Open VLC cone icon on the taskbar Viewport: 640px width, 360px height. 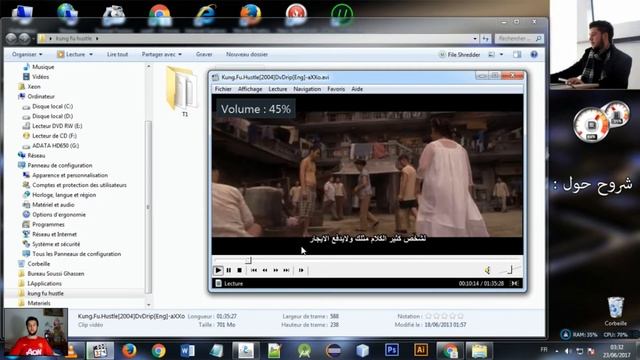(x=72, y=351)
